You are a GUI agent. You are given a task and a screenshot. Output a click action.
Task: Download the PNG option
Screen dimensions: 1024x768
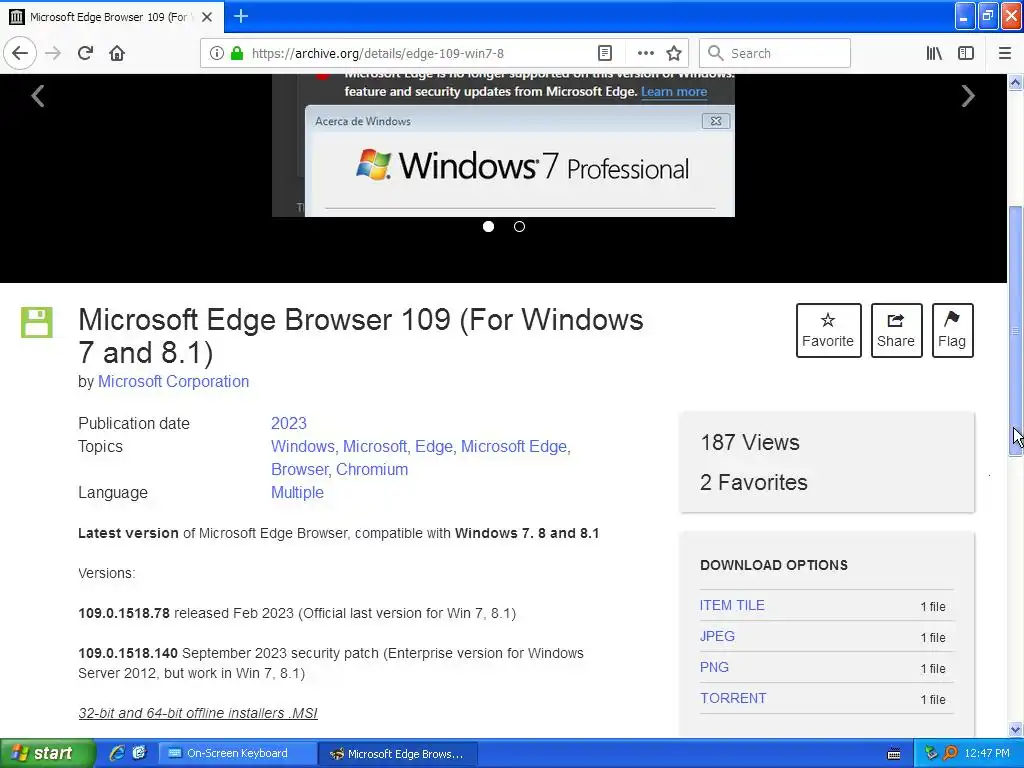714,667
